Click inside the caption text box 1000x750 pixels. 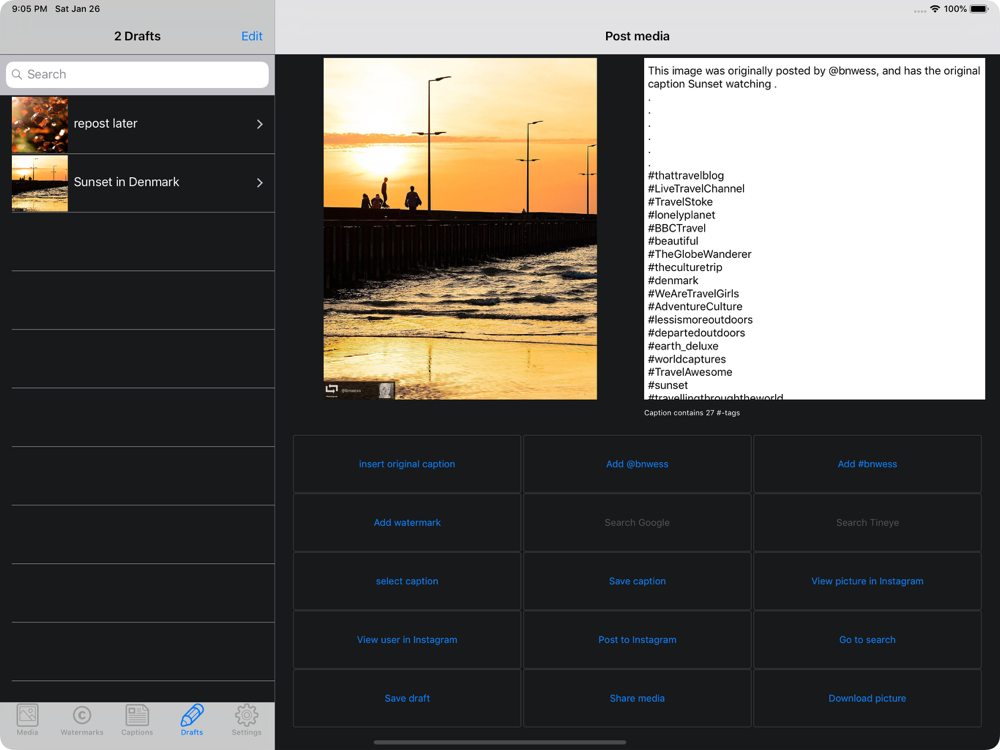(814, 229)
